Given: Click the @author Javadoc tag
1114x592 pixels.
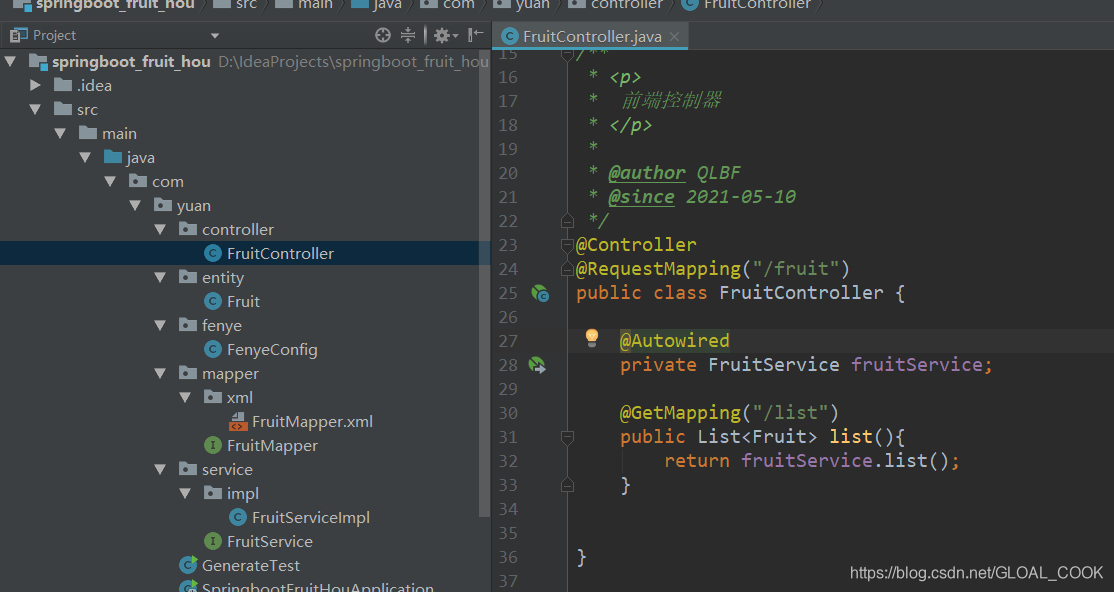Looking at the screenshot, I should pos(647,173).
